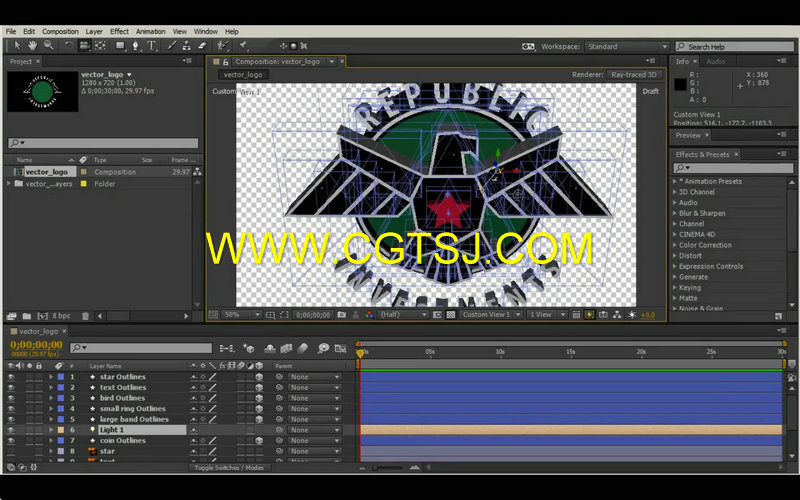Screen dimensions: 800x500
Task: Hide the text Outlines layer
Action: (11, 388)
